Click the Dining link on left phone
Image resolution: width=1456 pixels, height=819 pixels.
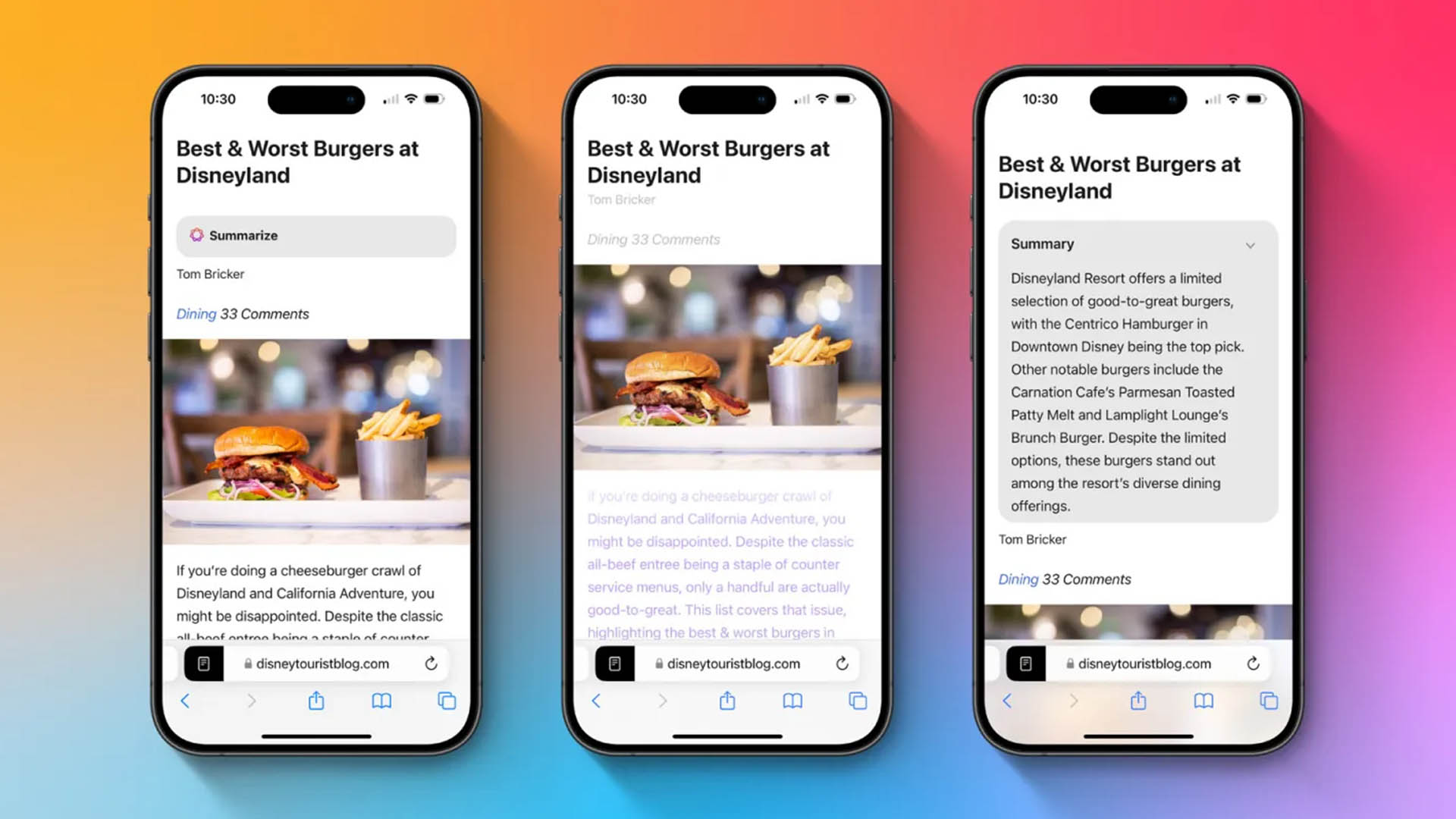[x=196, y=313]
